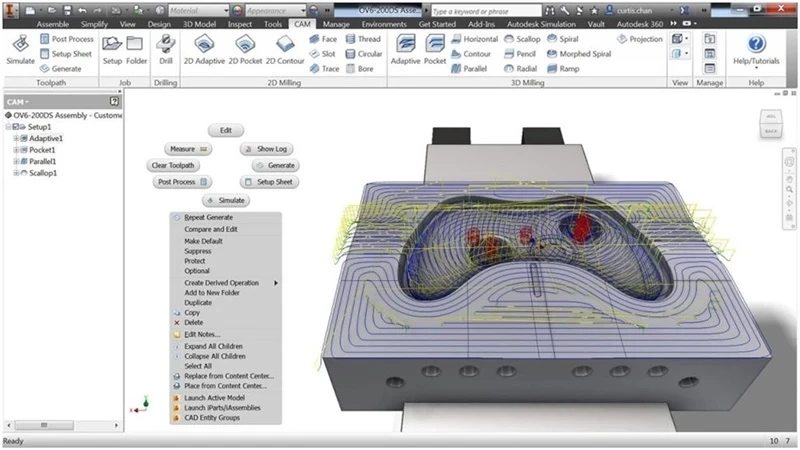Select the Pencil 3D milling strategy
The height and width of the screenshot is (450, 800).
(520, 54)
